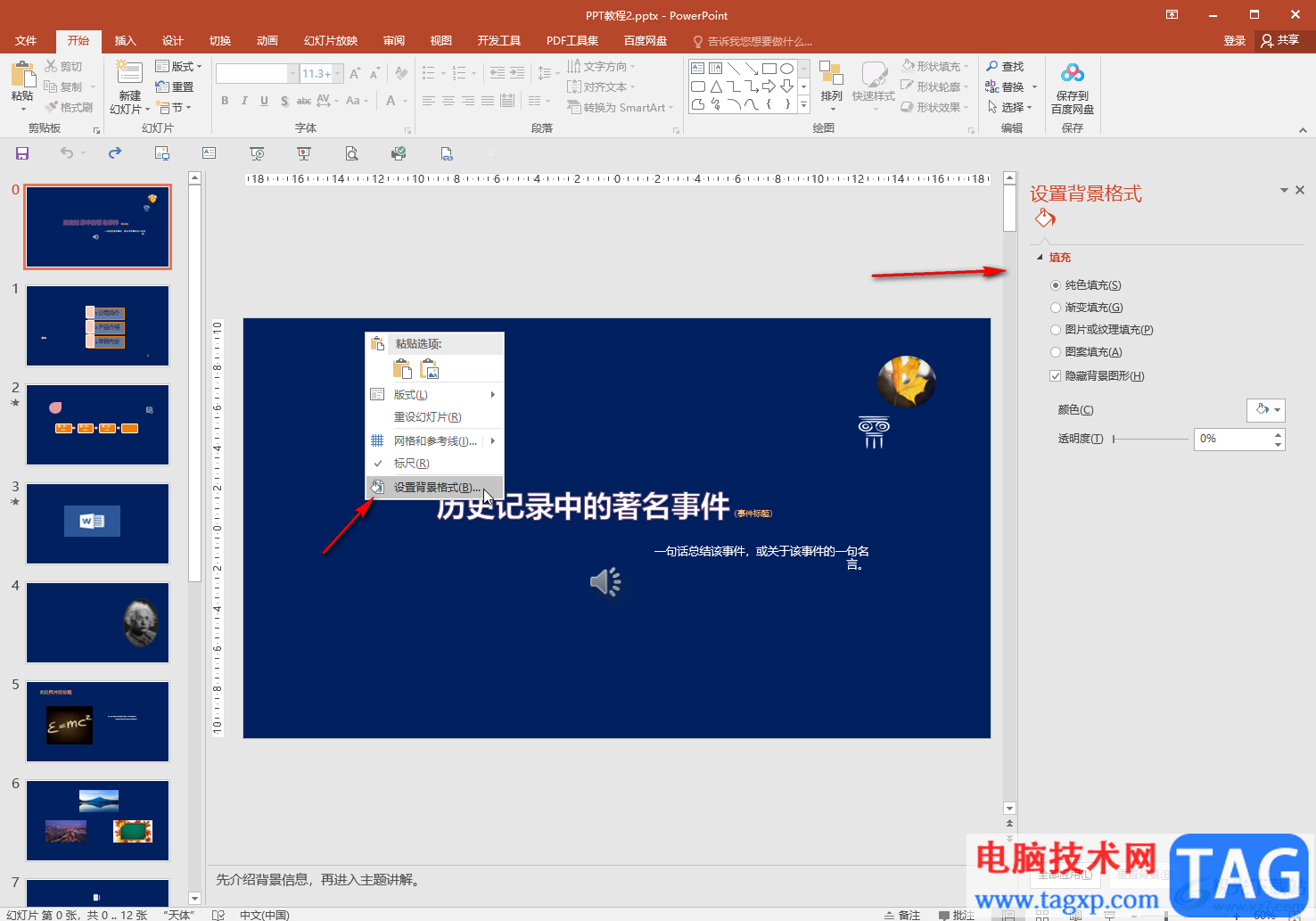Clear all text formatting
This screenshot has width=1316, height=921.
[401, 73]
